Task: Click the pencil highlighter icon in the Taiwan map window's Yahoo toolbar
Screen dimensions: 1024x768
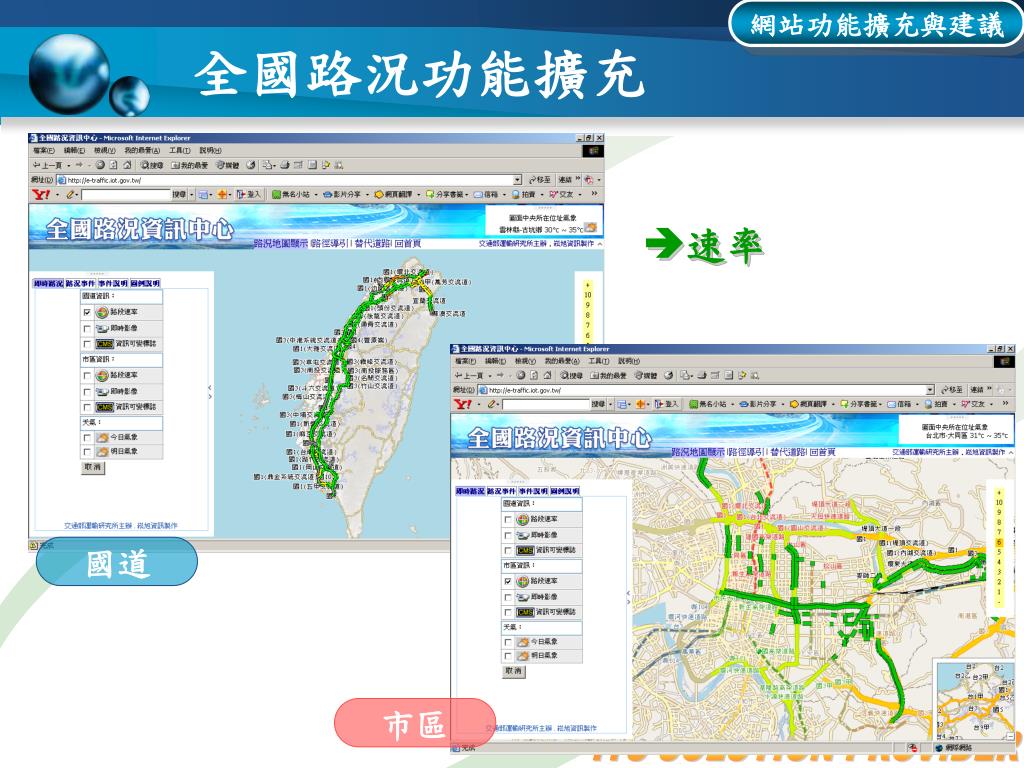Action: click(70, 194)
